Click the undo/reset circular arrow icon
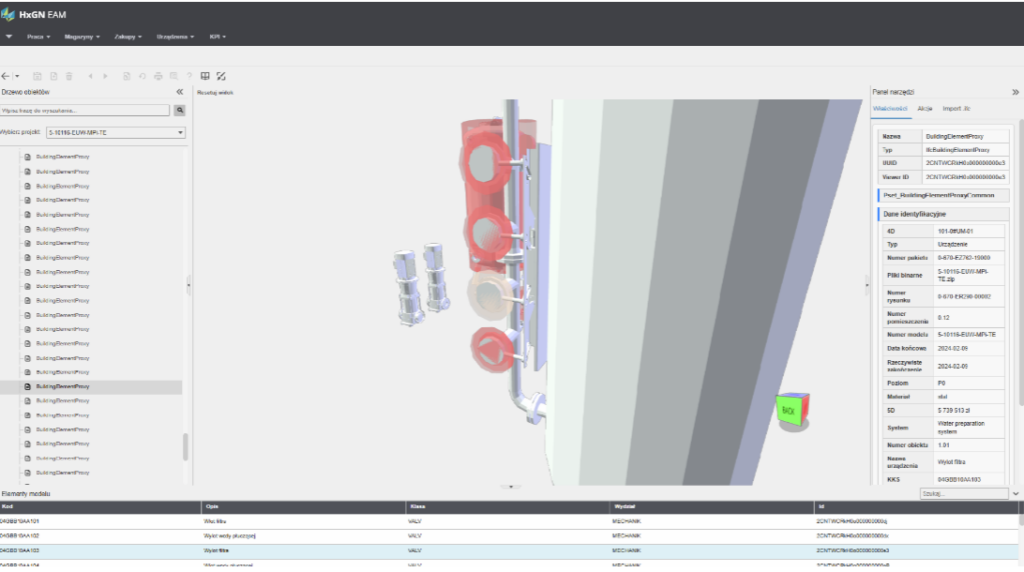 click(x=142, y=76)
